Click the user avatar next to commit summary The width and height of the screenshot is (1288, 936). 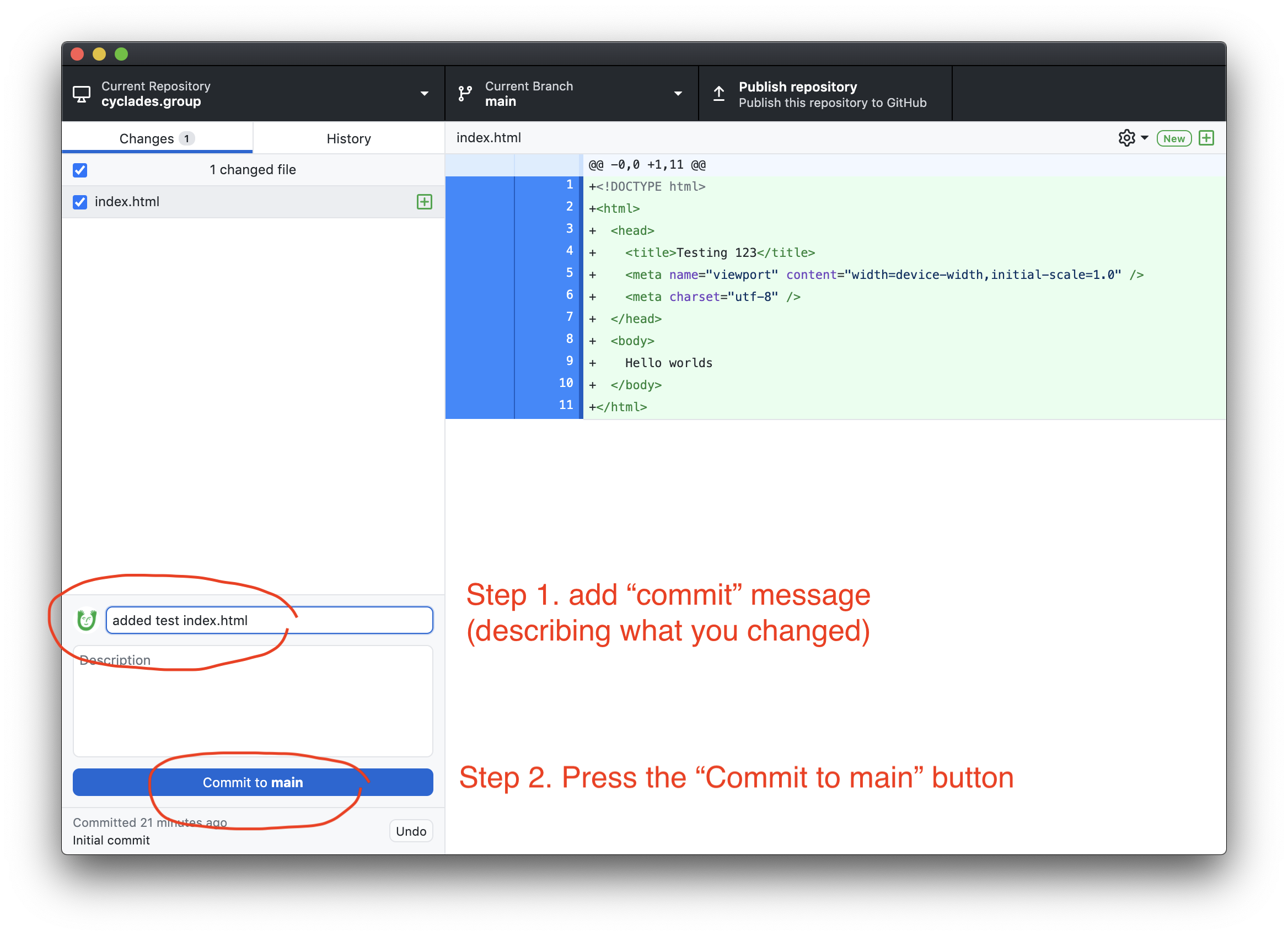(87, 620)
